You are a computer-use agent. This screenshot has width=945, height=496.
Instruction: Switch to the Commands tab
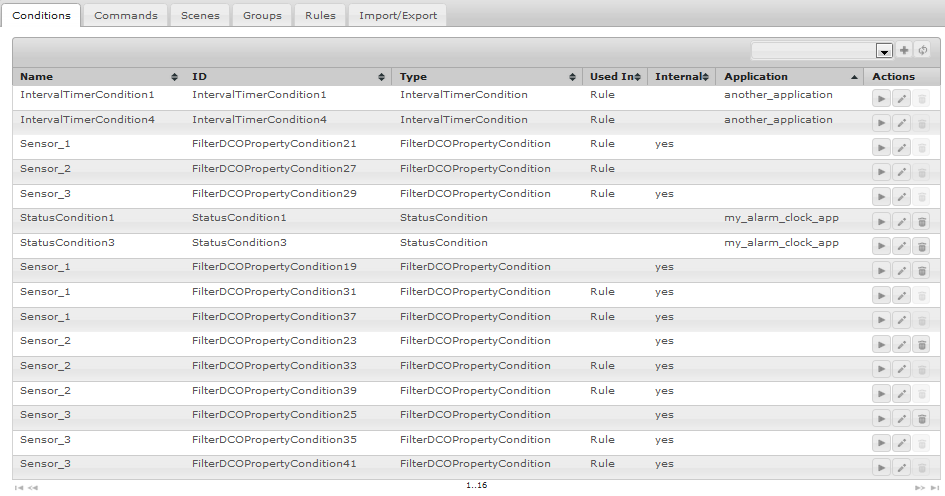click(126, 15)
